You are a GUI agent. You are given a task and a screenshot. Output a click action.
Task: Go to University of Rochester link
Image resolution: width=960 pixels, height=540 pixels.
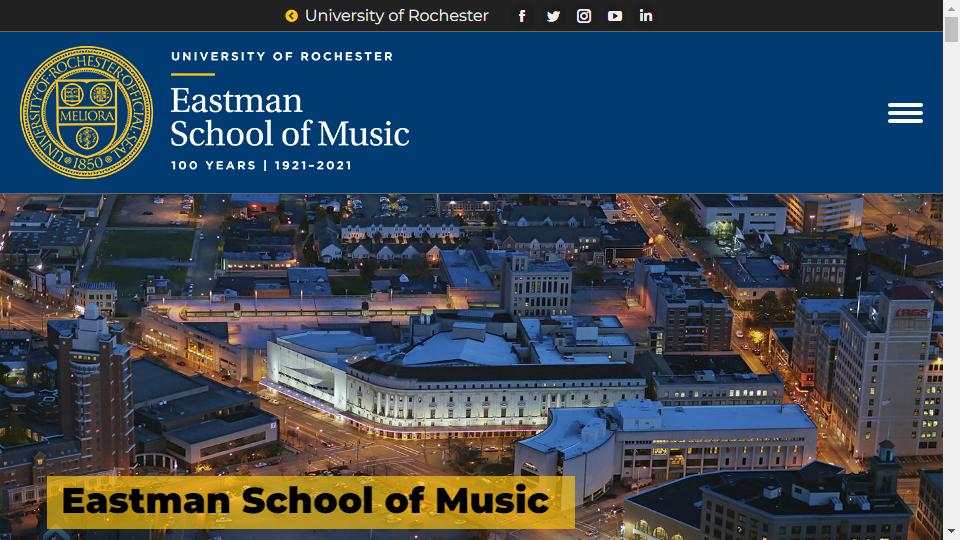click(396, 16)
